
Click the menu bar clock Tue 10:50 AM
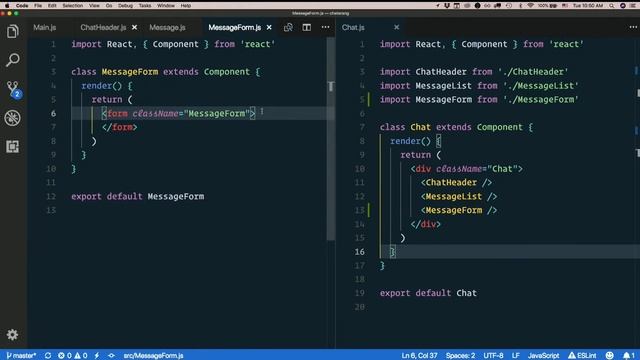point(587,6)
